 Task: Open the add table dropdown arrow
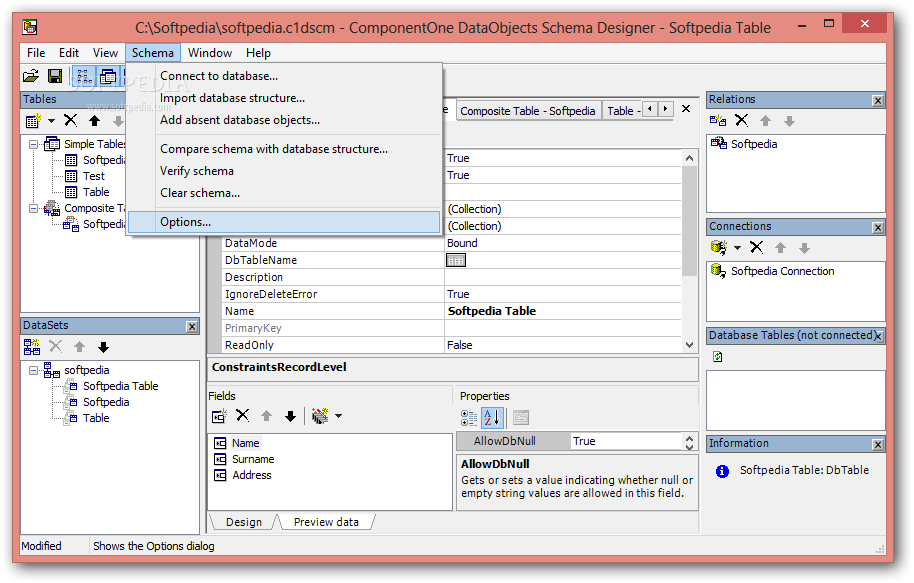click(51, 121)
